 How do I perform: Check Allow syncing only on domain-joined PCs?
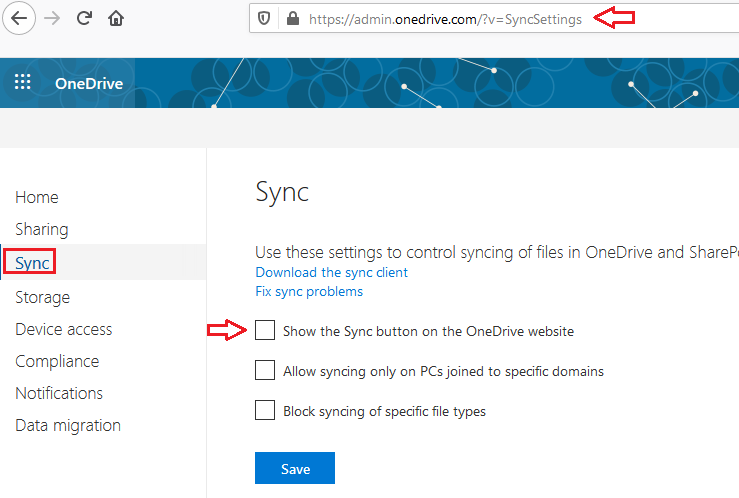point(265,370)
